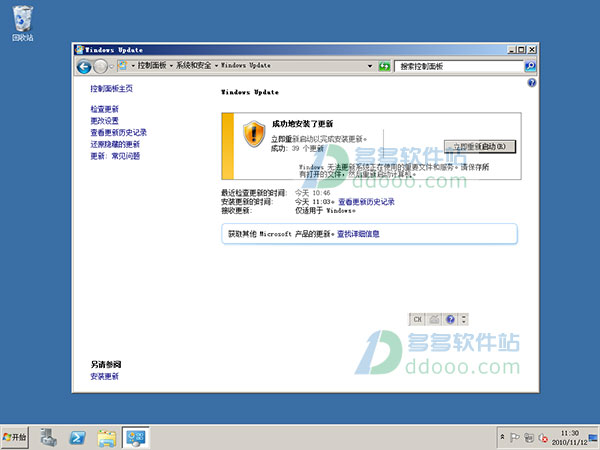Launch PowerShell from taskbar
The height and width of the screenshot is (450, 600).
pyautogui.click(x=78, y=438)
